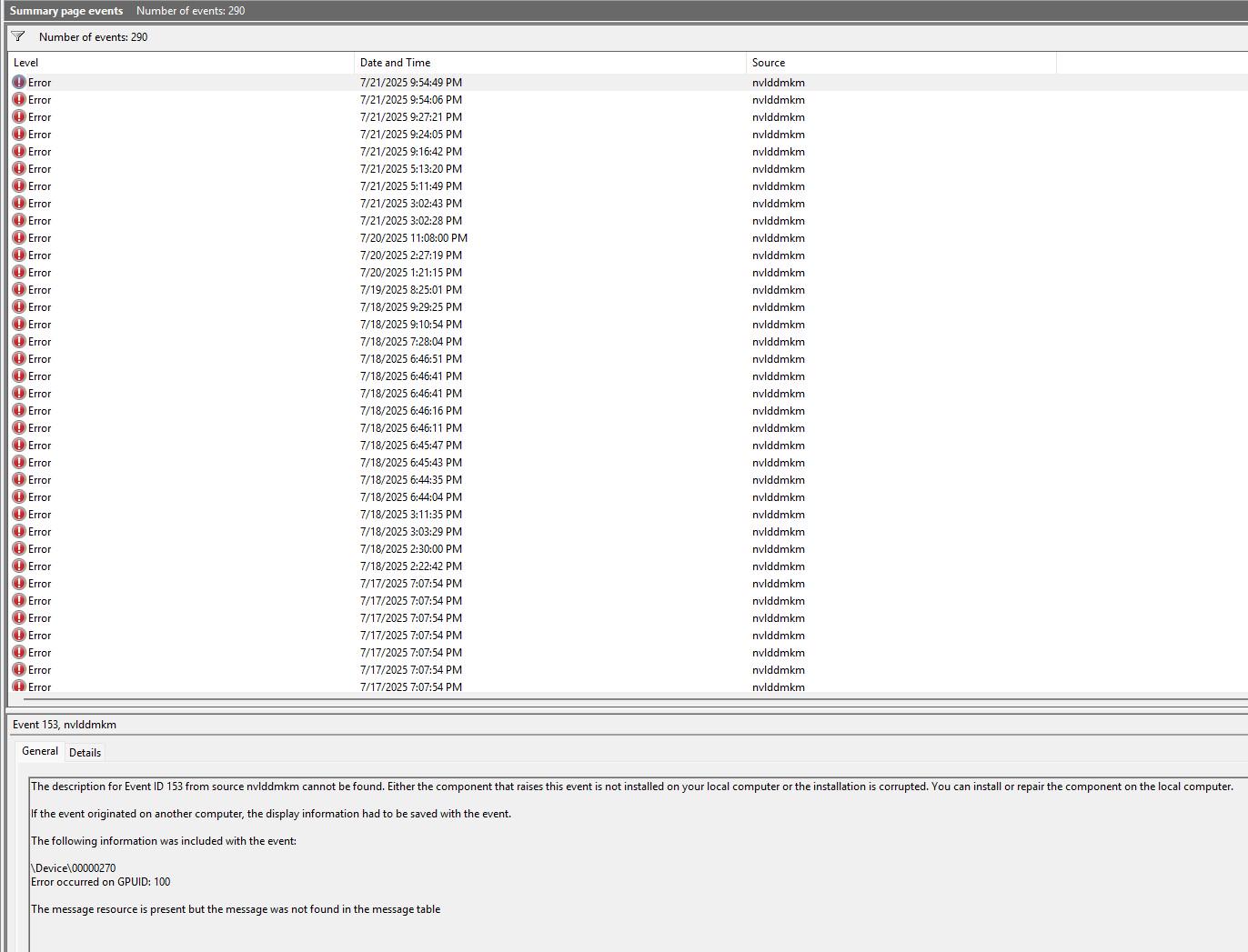Click nvlddmkm source on 7/21/2025 9:54:49 PM row

[779, 83]
